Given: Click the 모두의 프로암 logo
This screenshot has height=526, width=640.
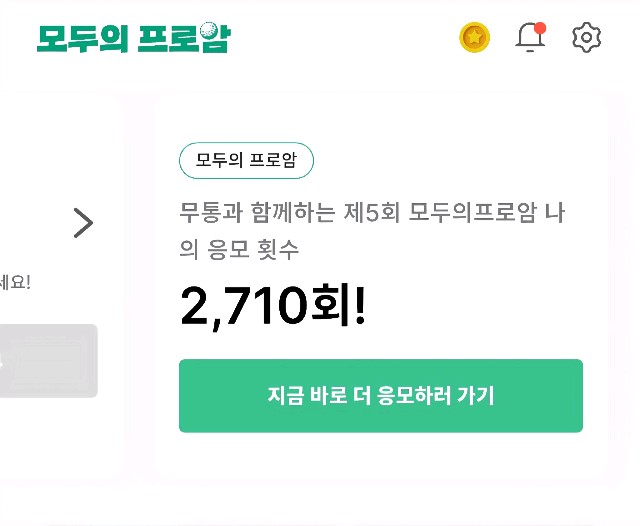Looking at the screenshot, I should [x=132, y=38].
